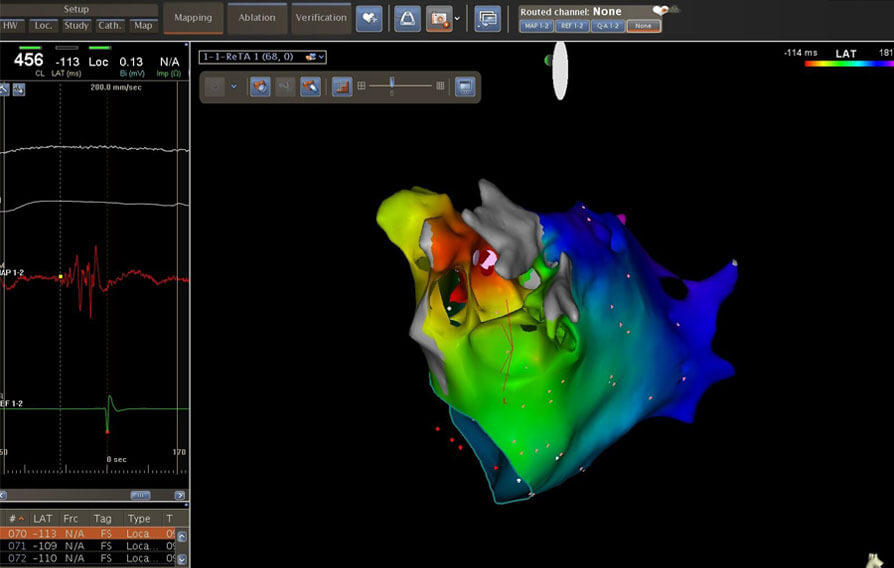This screenshot has width=894, height=568.
Task: Set routed channel to None
Action: coord(643,26)
